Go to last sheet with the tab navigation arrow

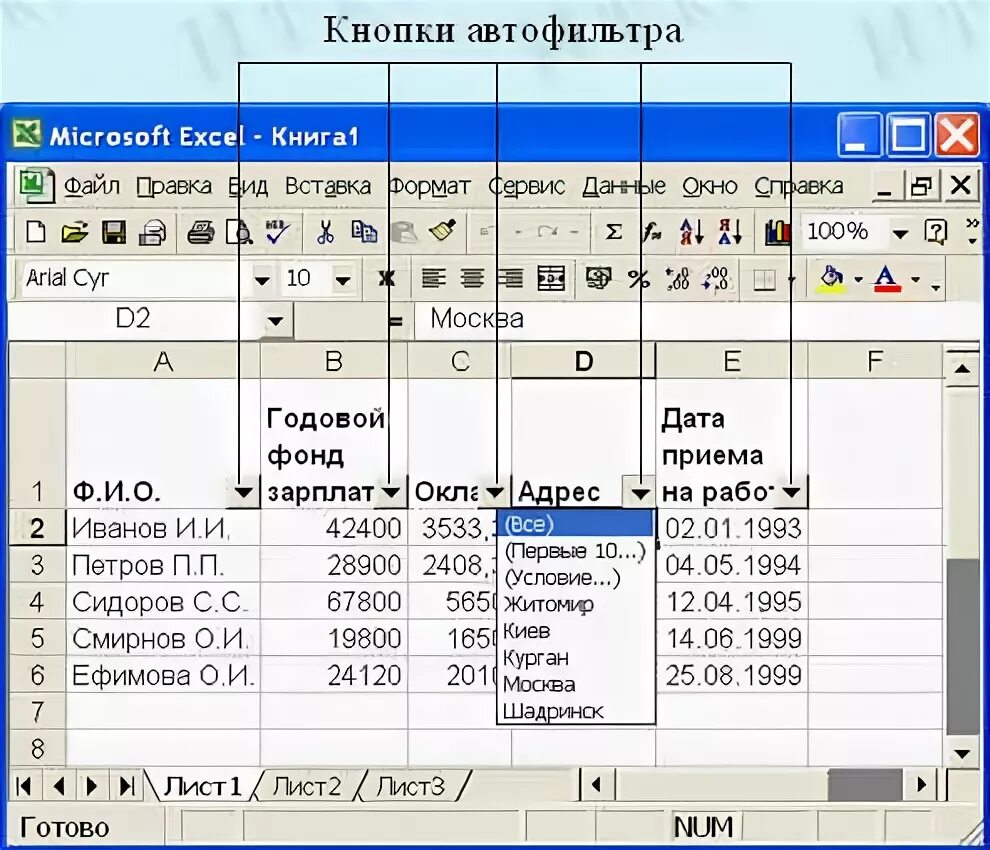click(x=127, y=786)
